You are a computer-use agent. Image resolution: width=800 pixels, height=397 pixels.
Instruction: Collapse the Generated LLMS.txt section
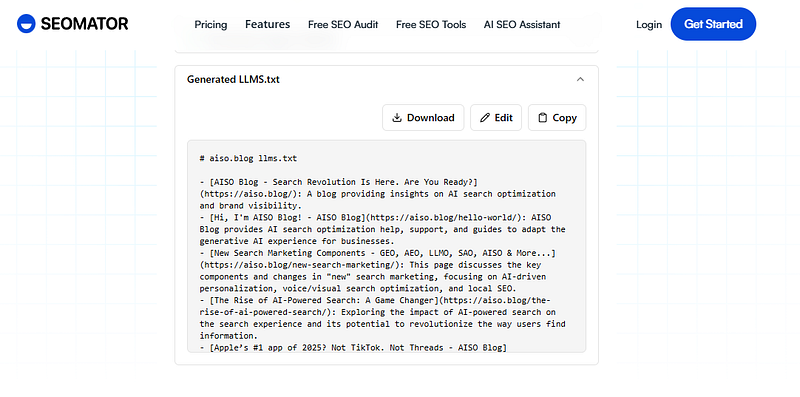(x=580, y=80)
